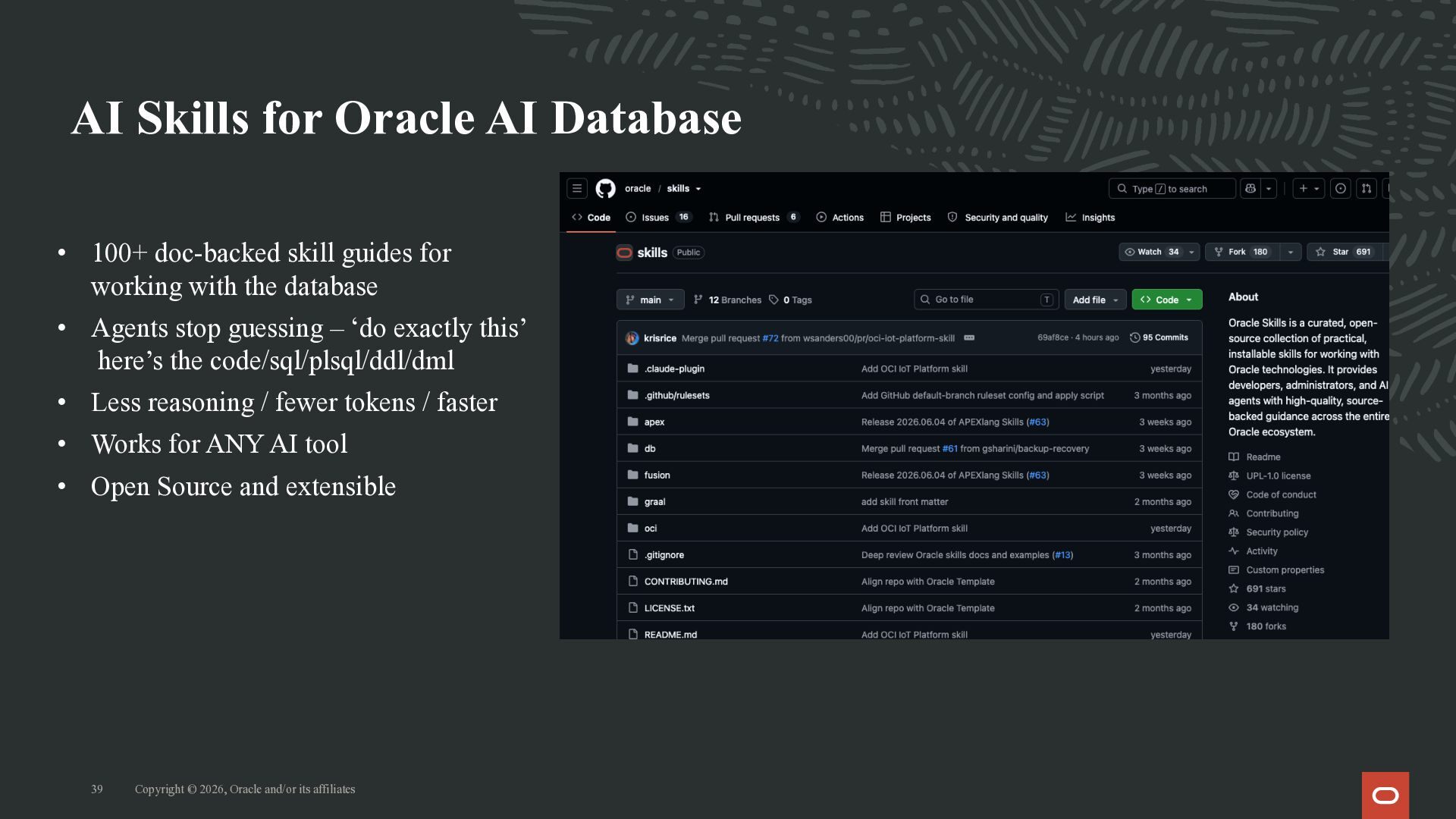The image size is (1456, 819).
Task: Click the history clock icon beside 95 Commits
Action: click(1135, 337)
